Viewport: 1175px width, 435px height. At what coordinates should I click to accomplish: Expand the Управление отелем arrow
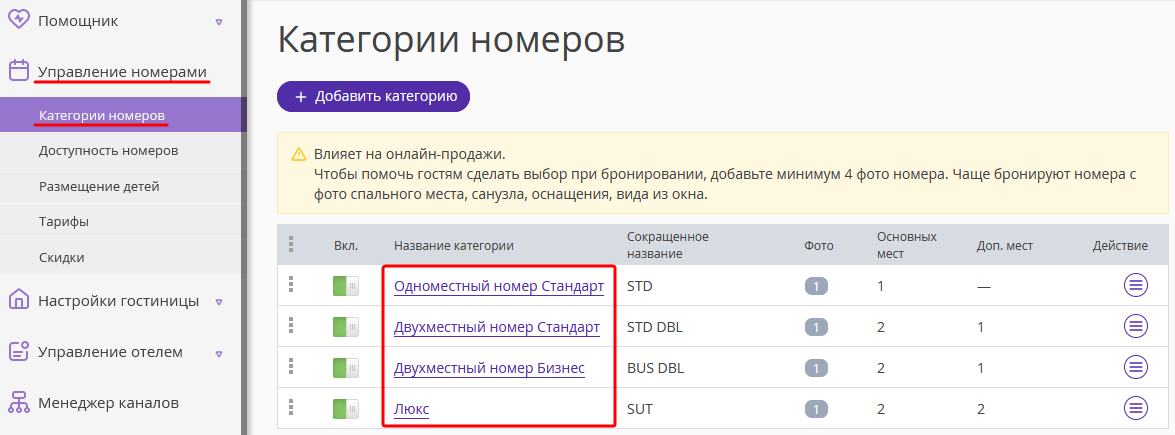pos(219,352)
